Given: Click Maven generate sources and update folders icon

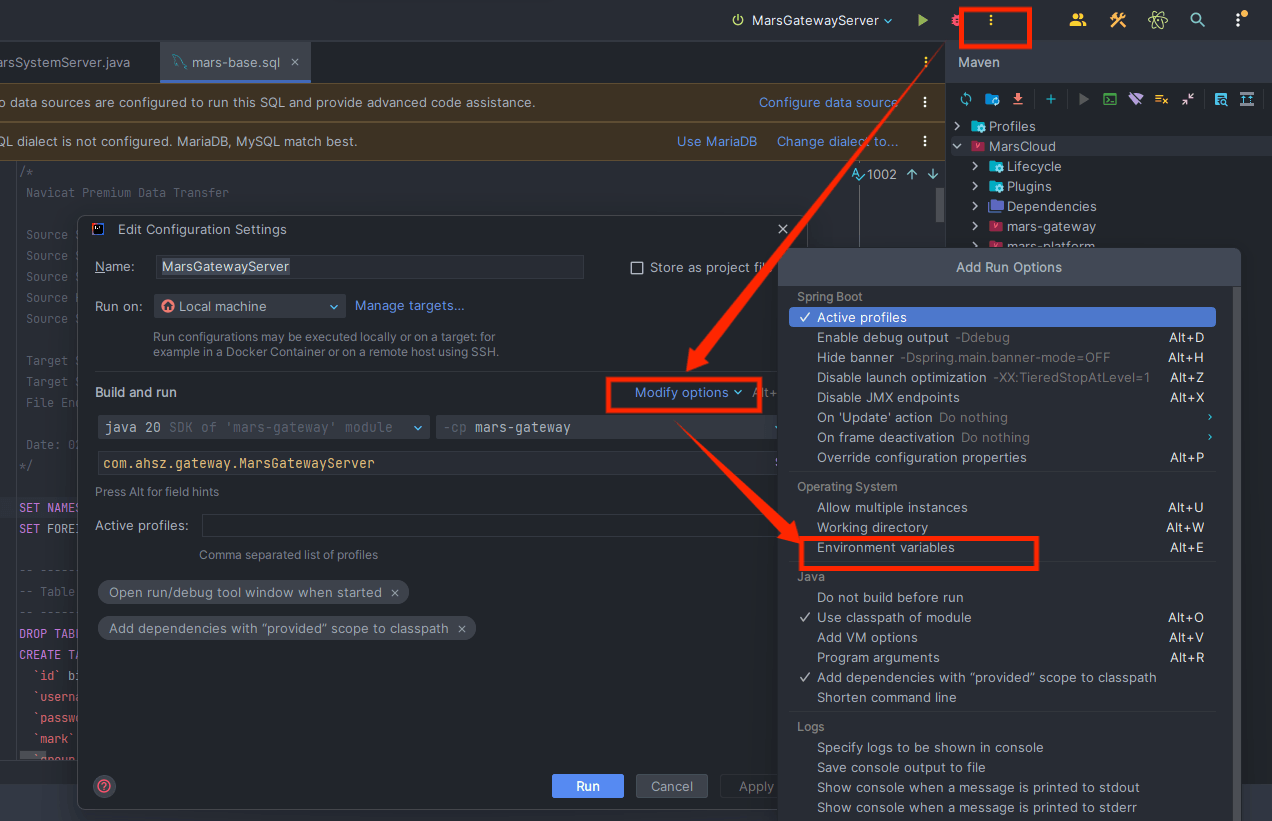Looking at the screenshot, I should [x=992, y=99].
